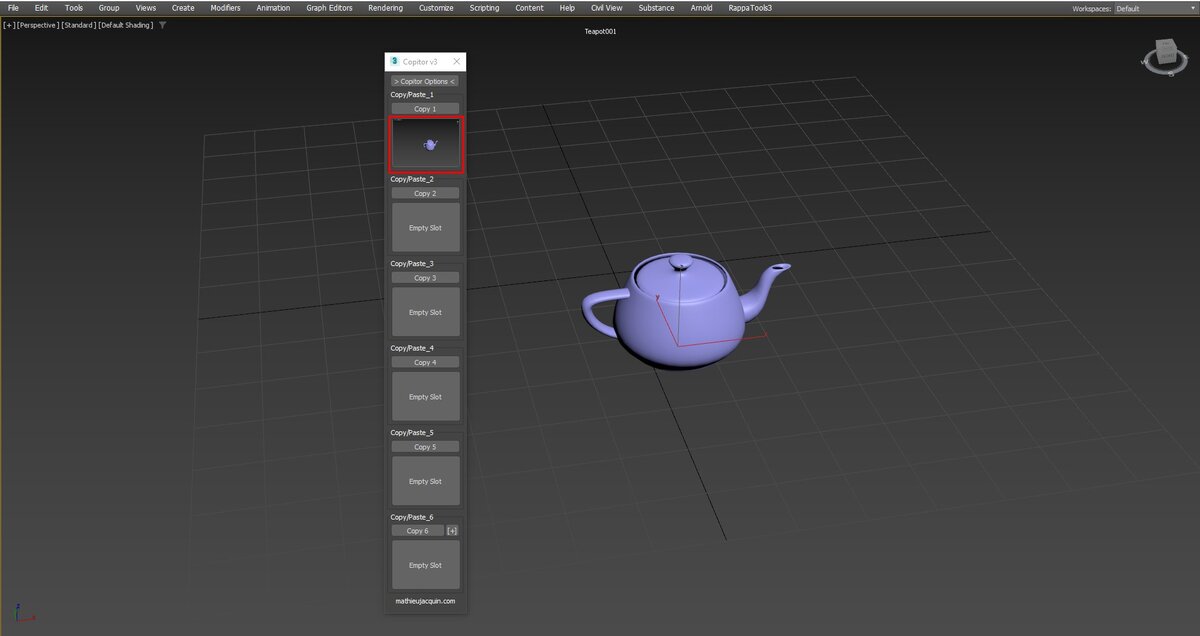The width and height of the screenshot is (1200, 636).
Task: Open the Group menu
Action: pyautogui.click(x=109, y=8)
